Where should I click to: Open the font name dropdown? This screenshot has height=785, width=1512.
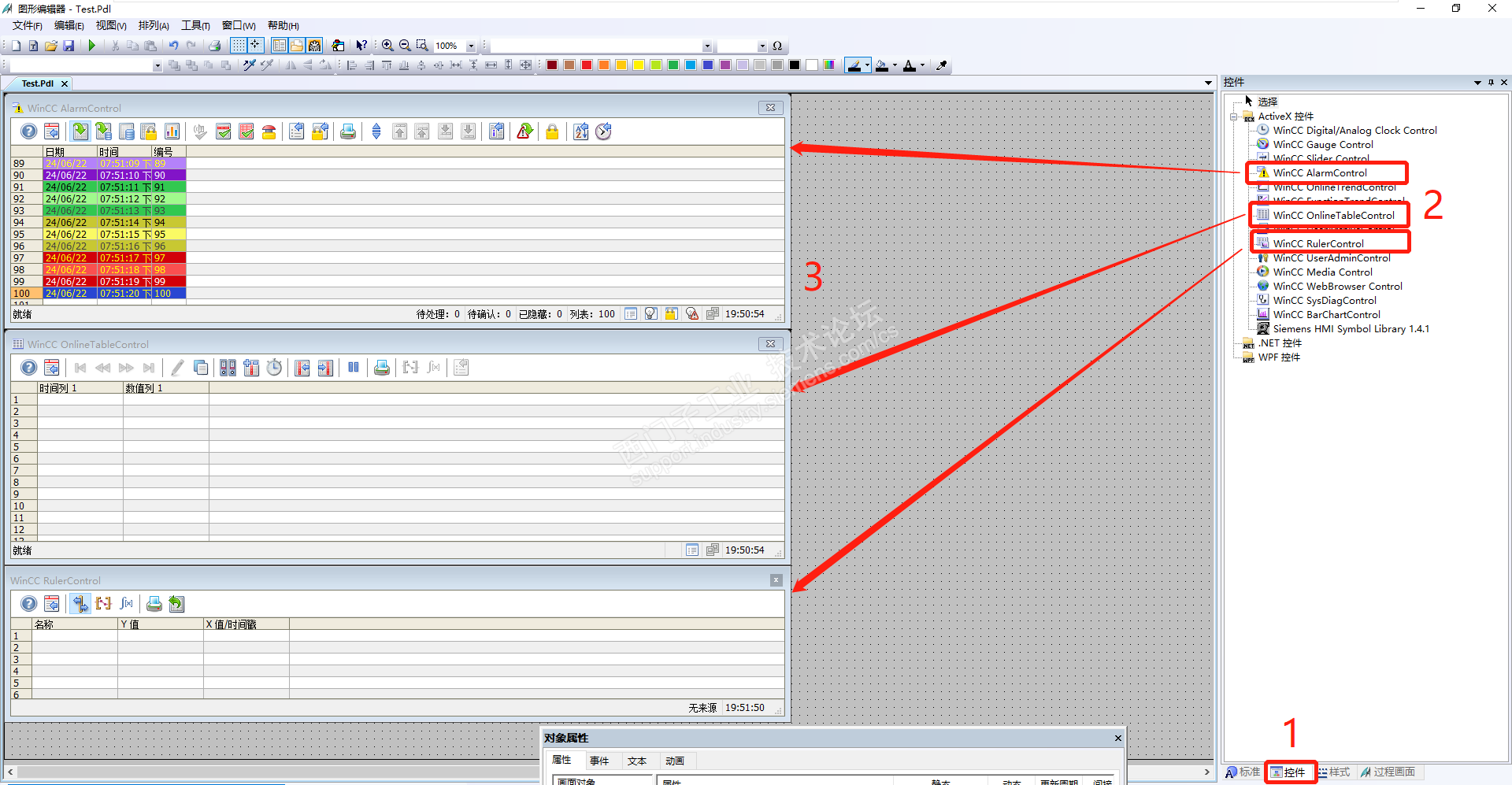click(x=707, y=46)
